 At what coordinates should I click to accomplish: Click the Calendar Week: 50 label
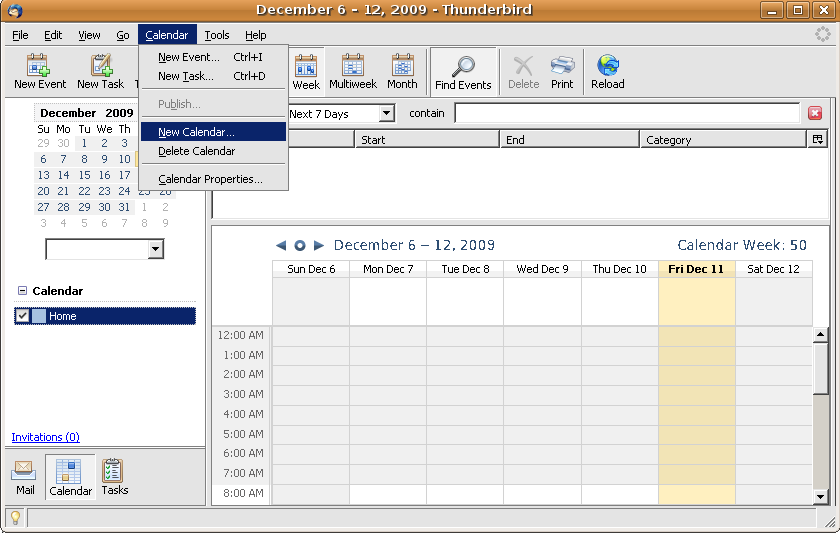tap(742, 245)
